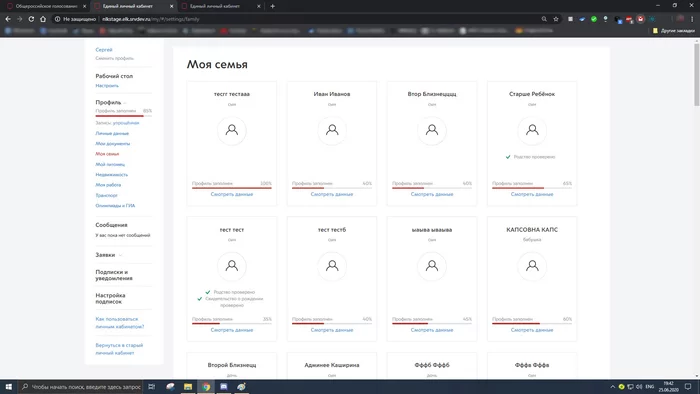This screenshot has height=394, width=700.
Task: Click the avatar icon of тест тестб
Action: [x=332, y=266]
